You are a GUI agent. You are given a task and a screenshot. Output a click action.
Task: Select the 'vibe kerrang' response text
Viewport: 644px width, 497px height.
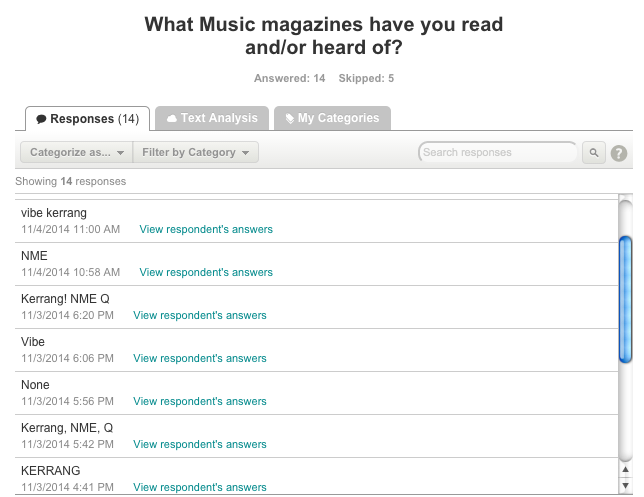pyautogui.click(x=54, y=213)
